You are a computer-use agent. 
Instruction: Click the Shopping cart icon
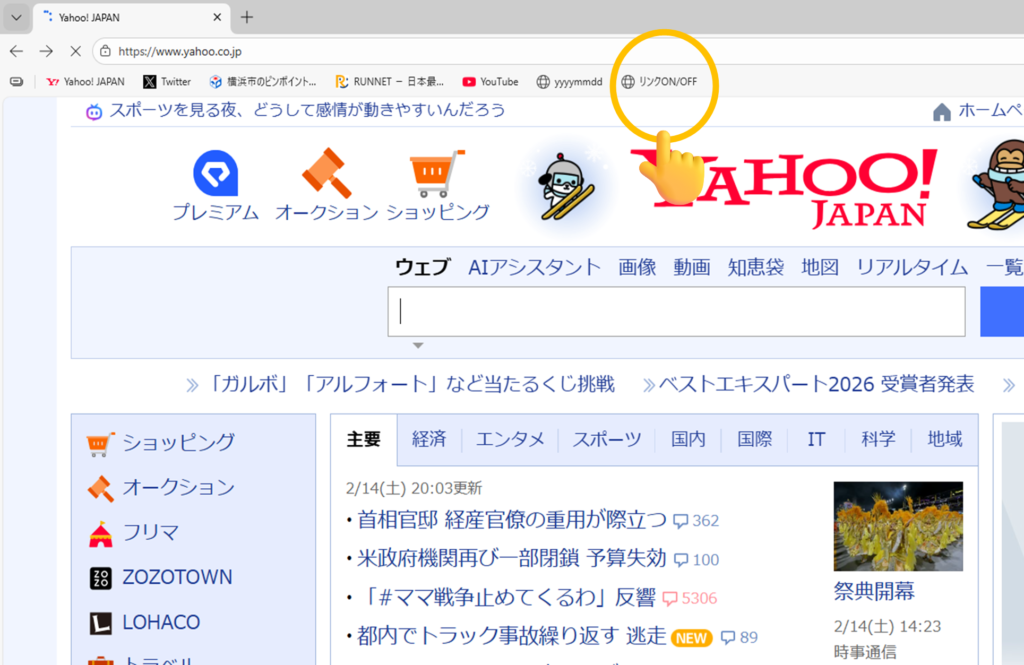438,174
